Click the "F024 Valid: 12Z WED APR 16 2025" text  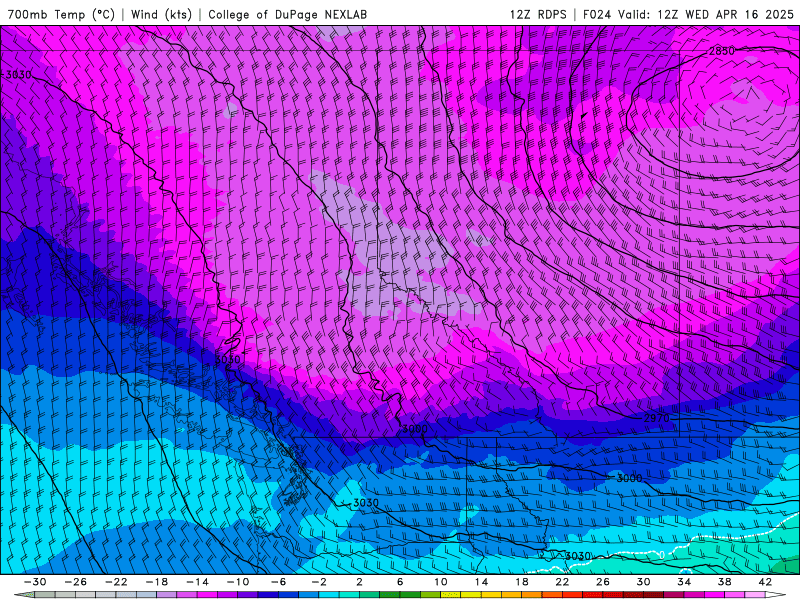pos(688,14)
